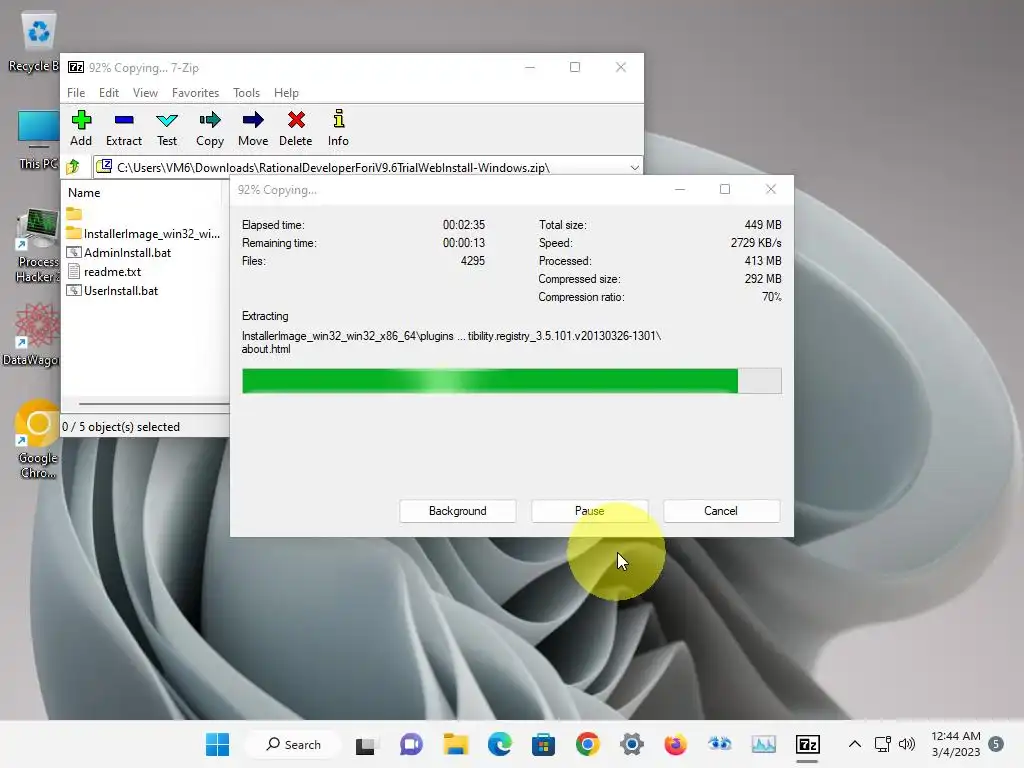Open the File menu in 7-Zip
The image size is (1024, 768).
76,93
